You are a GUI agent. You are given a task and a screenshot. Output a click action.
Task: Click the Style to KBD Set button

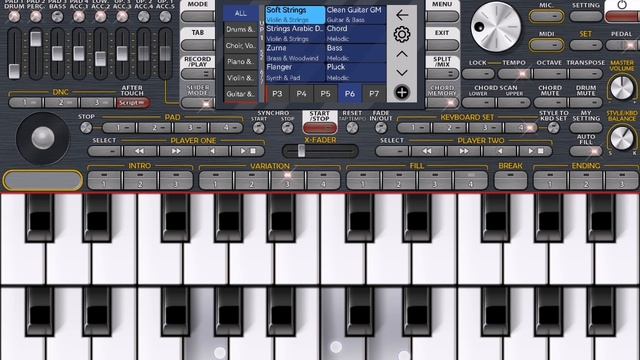click(x=553, y=128)
